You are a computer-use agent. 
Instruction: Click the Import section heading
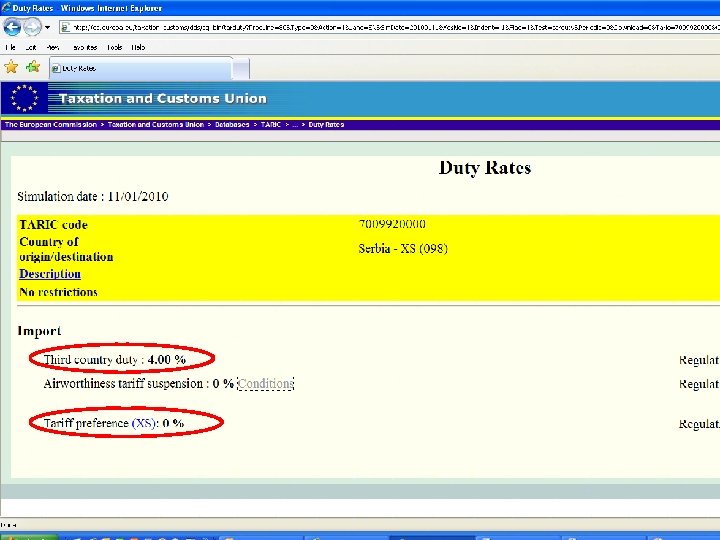(x=39, y=331)
